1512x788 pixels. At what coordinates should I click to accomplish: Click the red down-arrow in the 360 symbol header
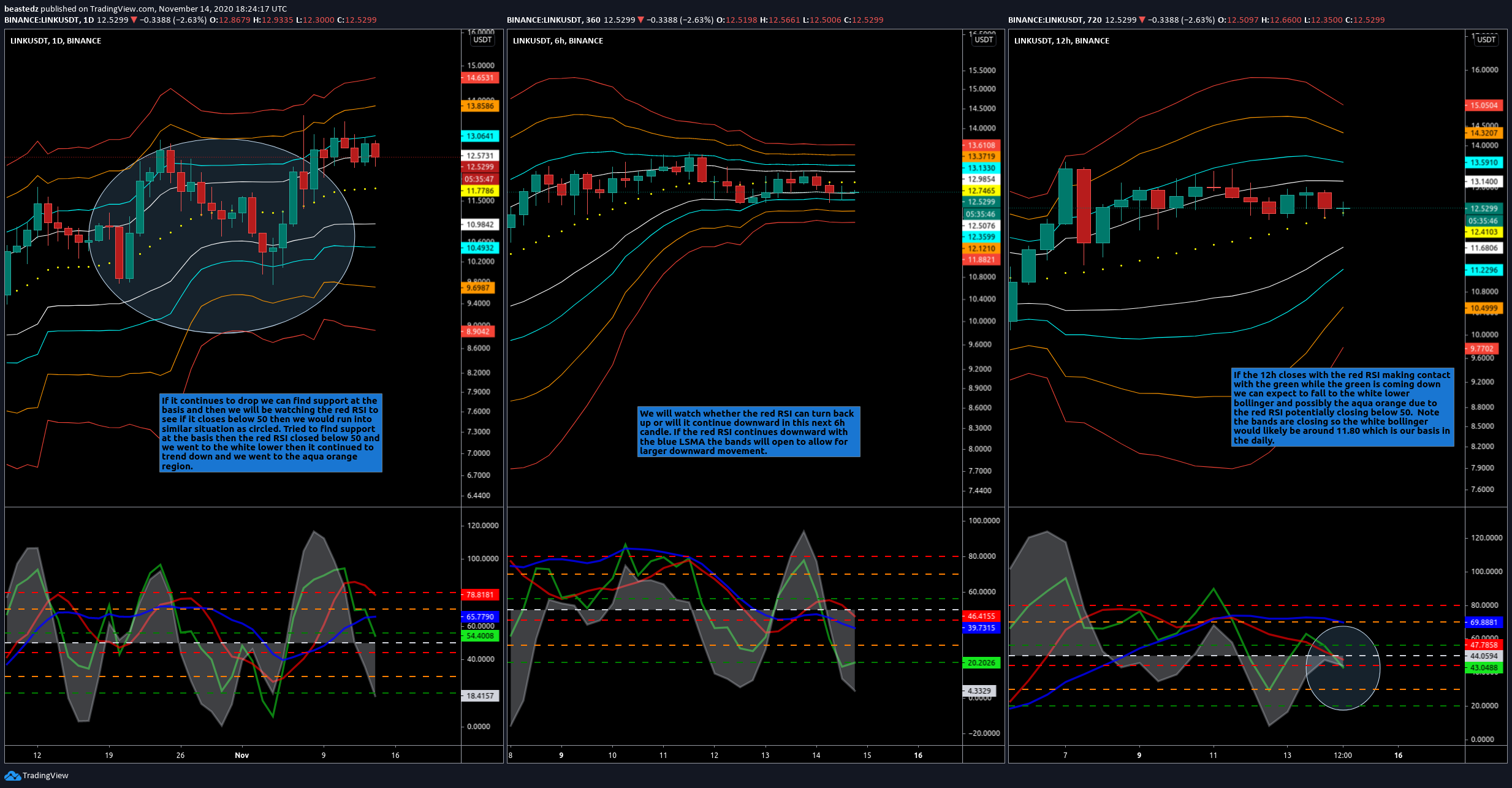pyautogui.click(x=640, y=20)
